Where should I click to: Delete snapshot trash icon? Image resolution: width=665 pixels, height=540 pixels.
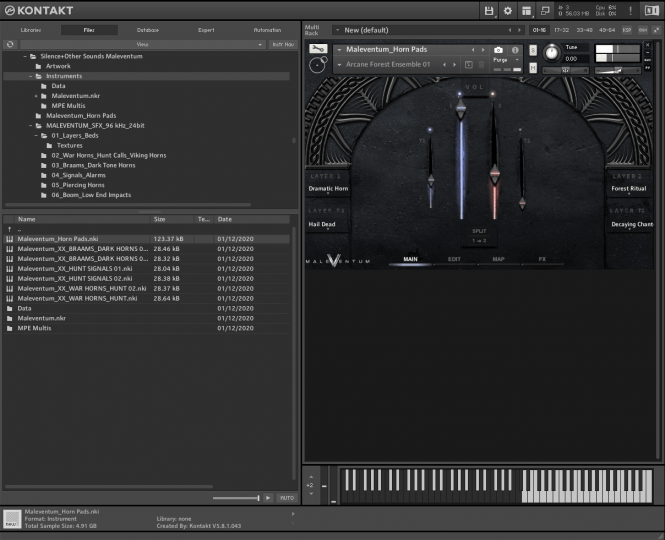[x=481, y=64]
